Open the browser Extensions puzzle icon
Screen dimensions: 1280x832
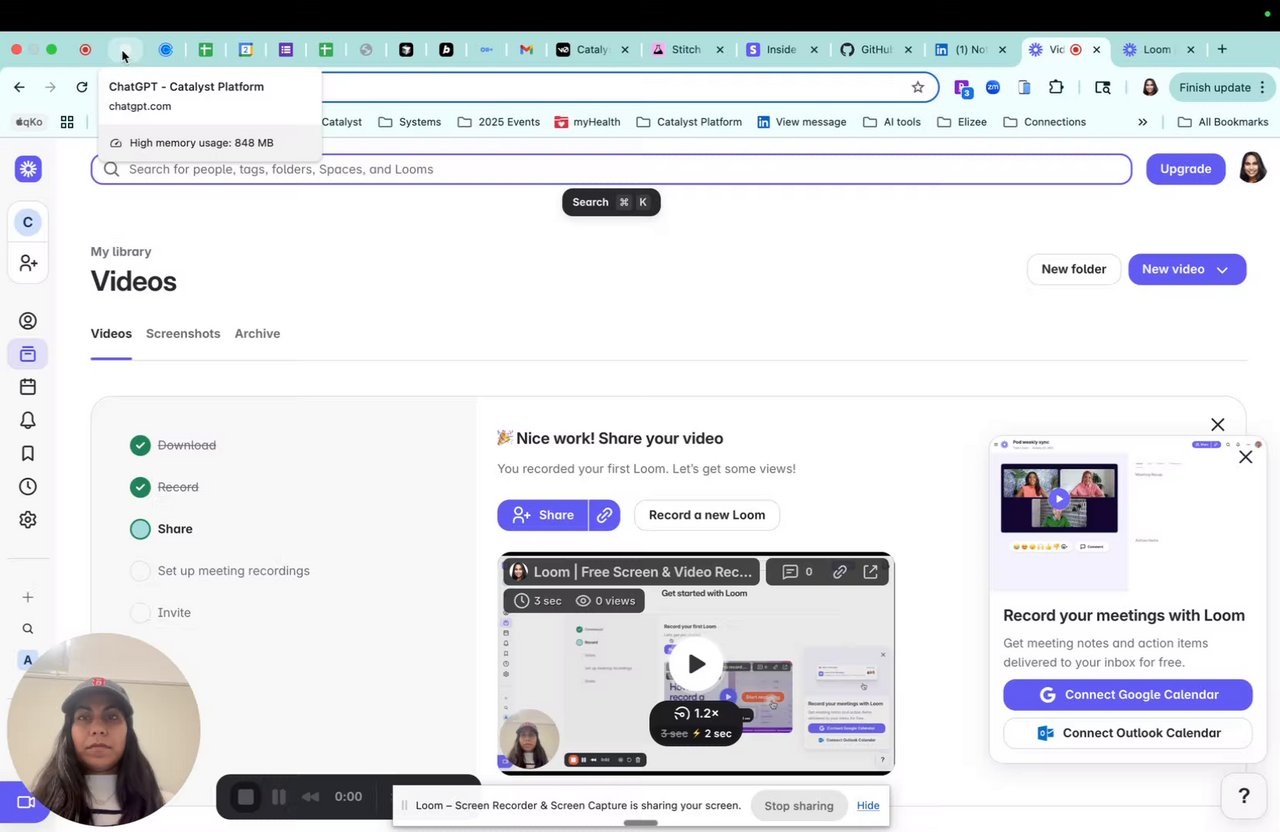tap(1056, 87)
